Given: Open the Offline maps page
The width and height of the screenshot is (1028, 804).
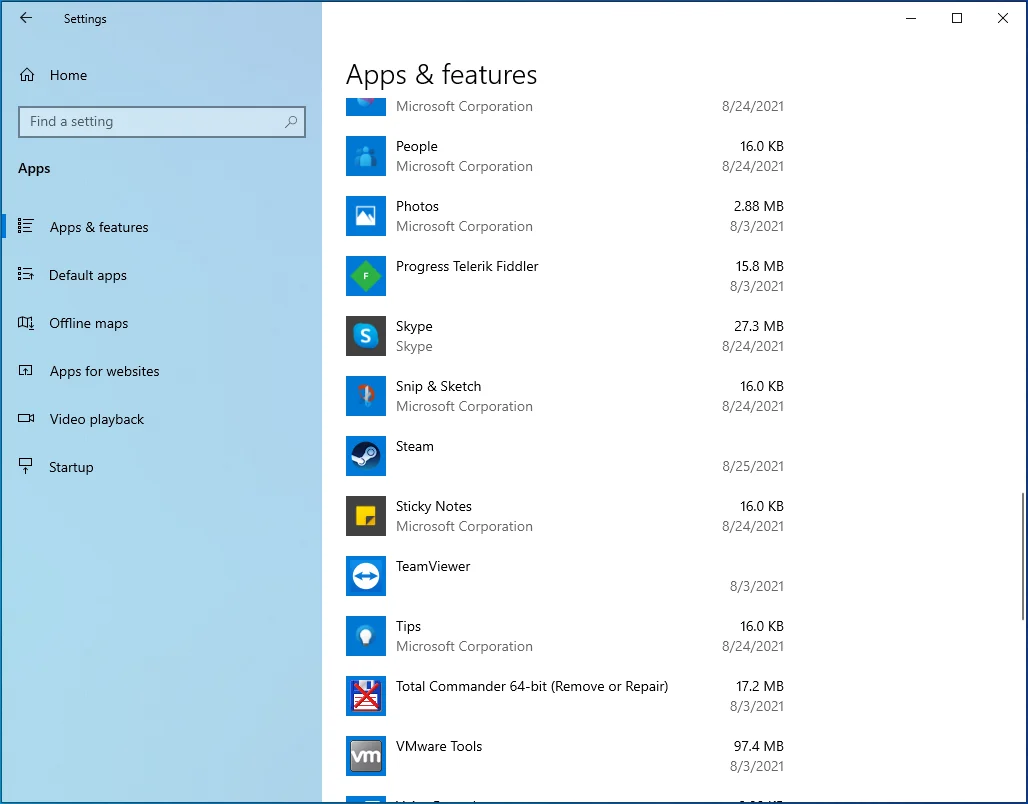Looking at the screenshot, I should pos(161,323).
